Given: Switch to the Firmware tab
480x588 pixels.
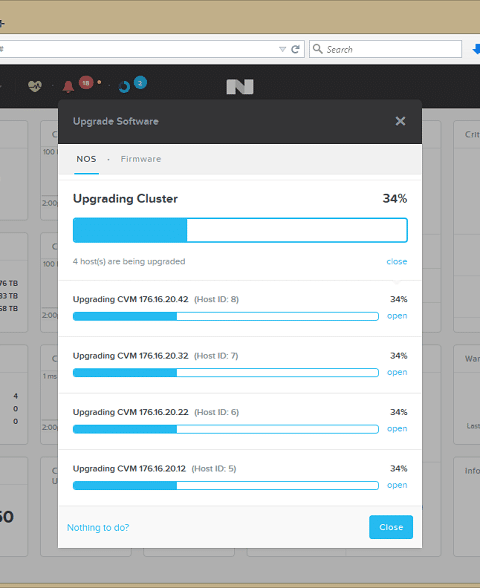Looking at the screenshot, I should 141,159.
